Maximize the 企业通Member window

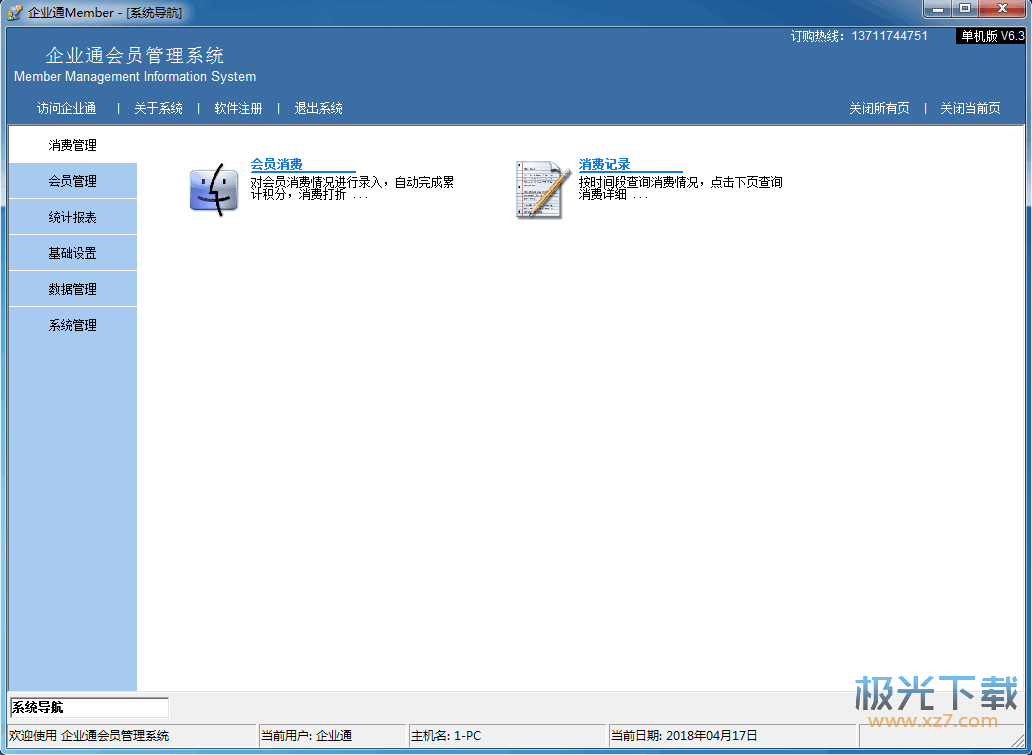coord(965,9)
